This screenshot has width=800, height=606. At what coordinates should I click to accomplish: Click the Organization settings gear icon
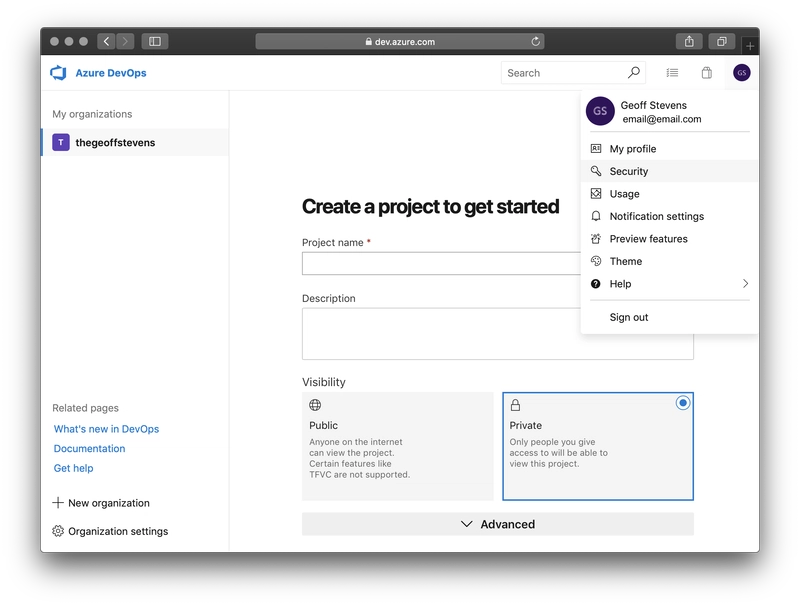pyautogui.click(x=58, y=531)
